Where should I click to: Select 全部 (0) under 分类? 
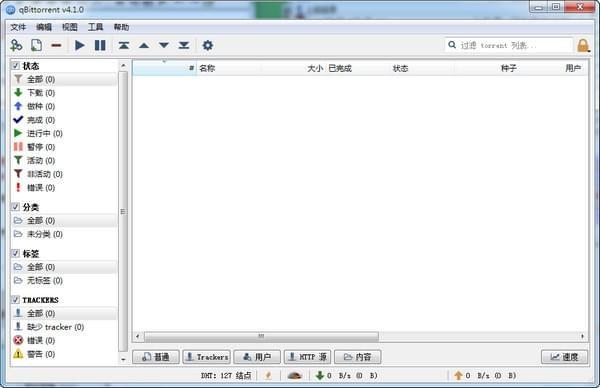[x=64, y=220]
